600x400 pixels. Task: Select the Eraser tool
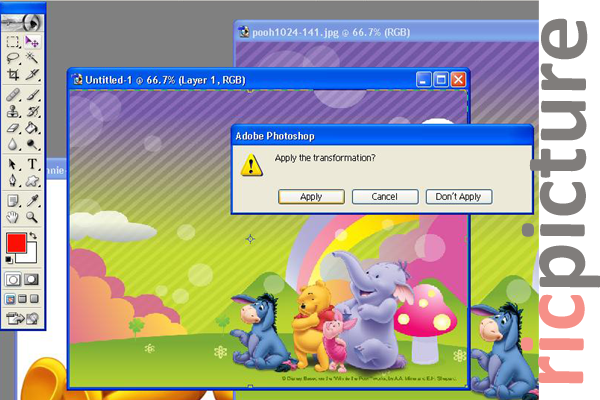point(13,127)
